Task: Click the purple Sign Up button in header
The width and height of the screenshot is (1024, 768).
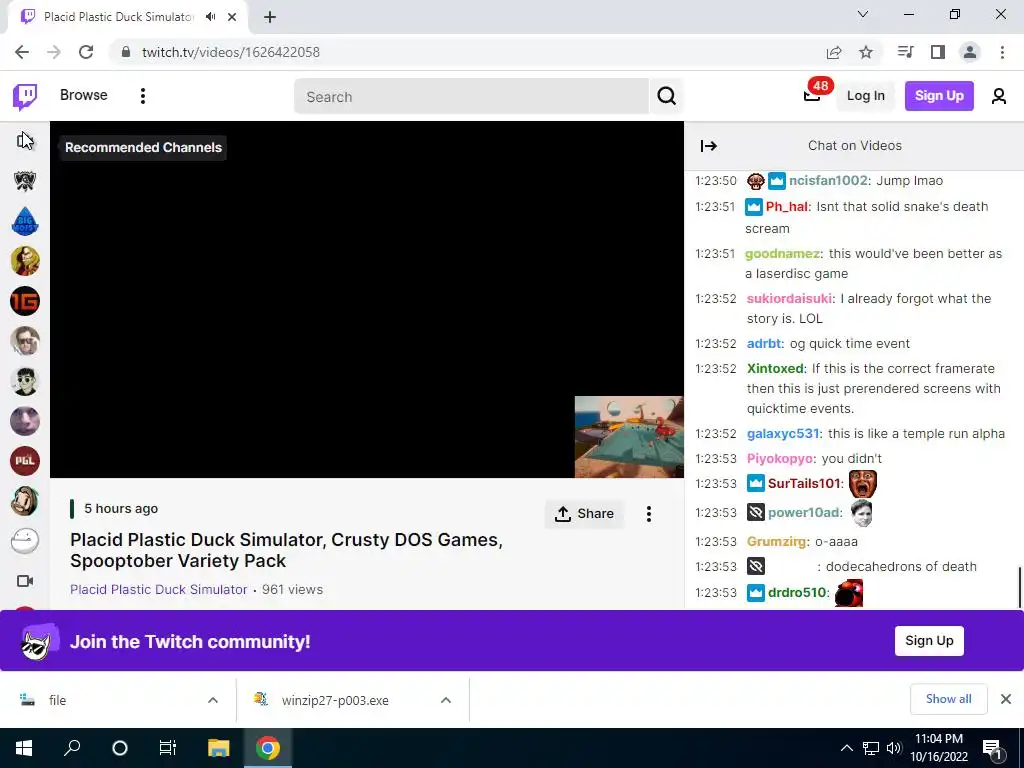Action: click(x=939, y=96)
